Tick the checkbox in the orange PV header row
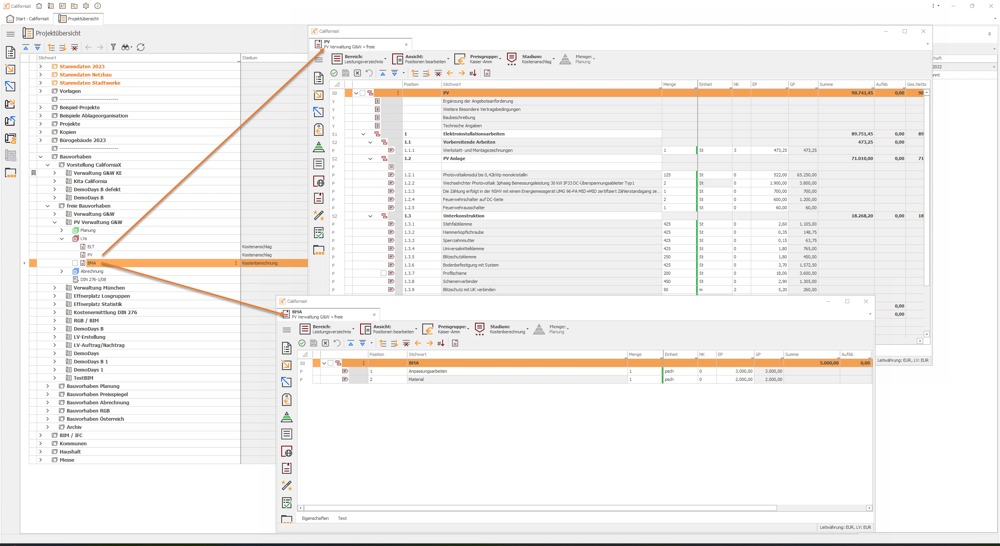The width and height of the screenshot is (1000, 546). coord(362,93)
